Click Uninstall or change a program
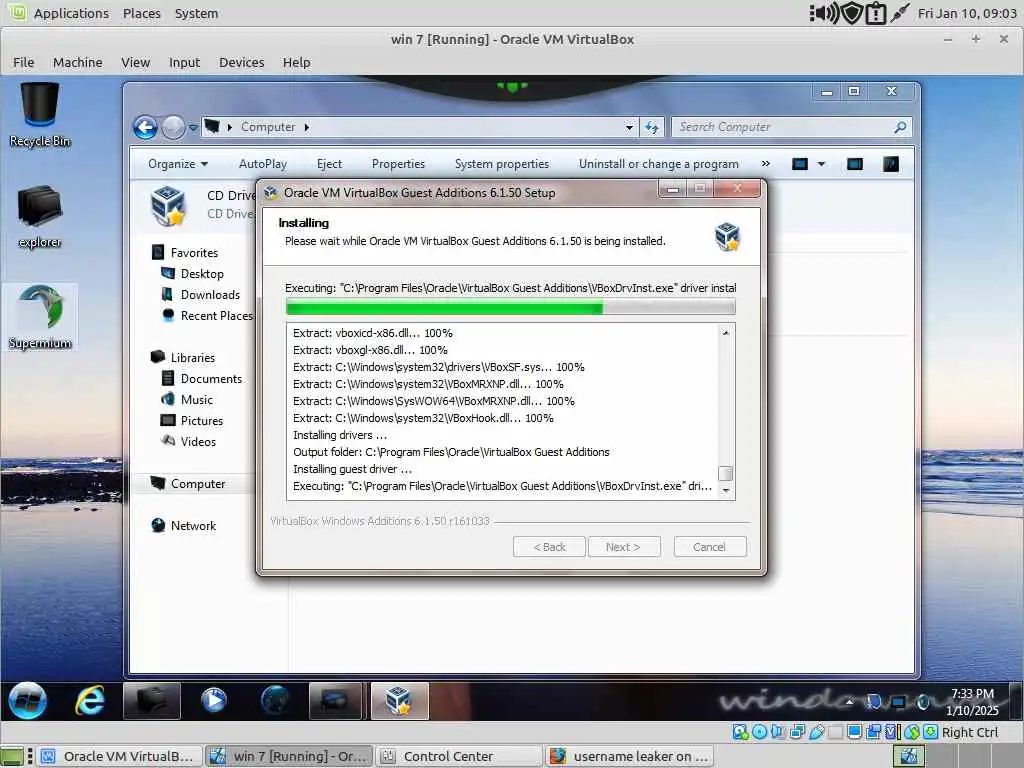The image size is (1024, 768). (x=658, y=164)
